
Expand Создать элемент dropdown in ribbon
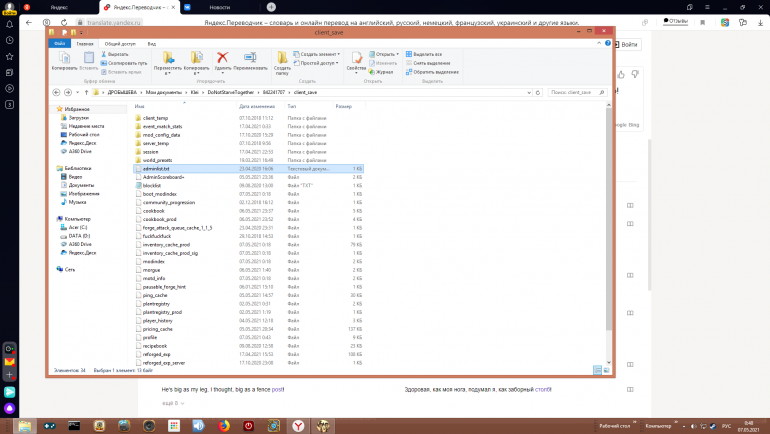click(x=317, y=54)
